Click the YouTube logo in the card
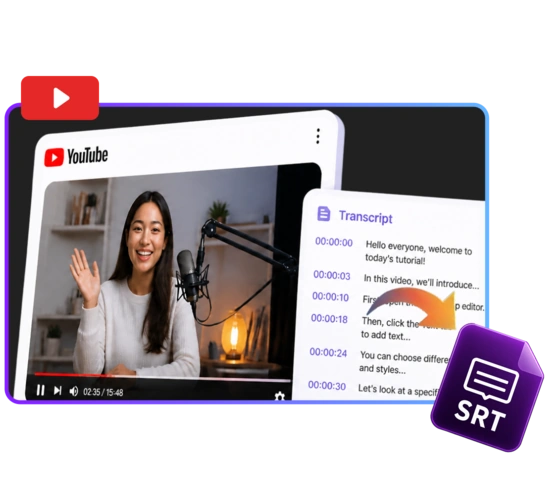 (76, 156)
